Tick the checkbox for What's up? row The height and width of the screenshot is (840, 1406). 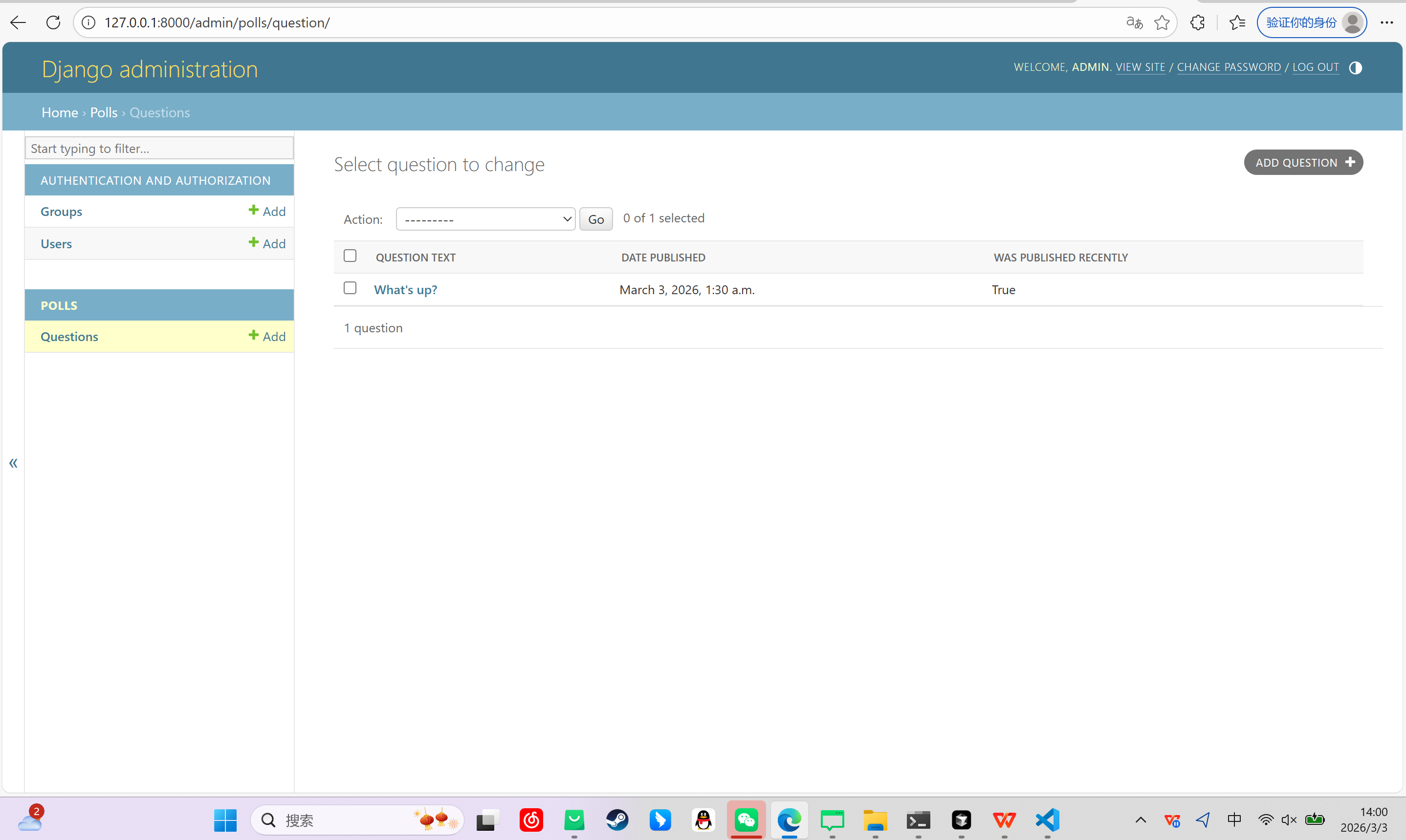[350, 288]
